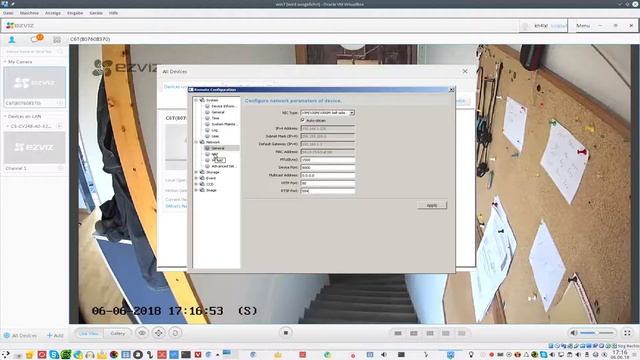This screenshot has height=360, width=640.
Task: Select the first window layout icon
Action: 398,333
